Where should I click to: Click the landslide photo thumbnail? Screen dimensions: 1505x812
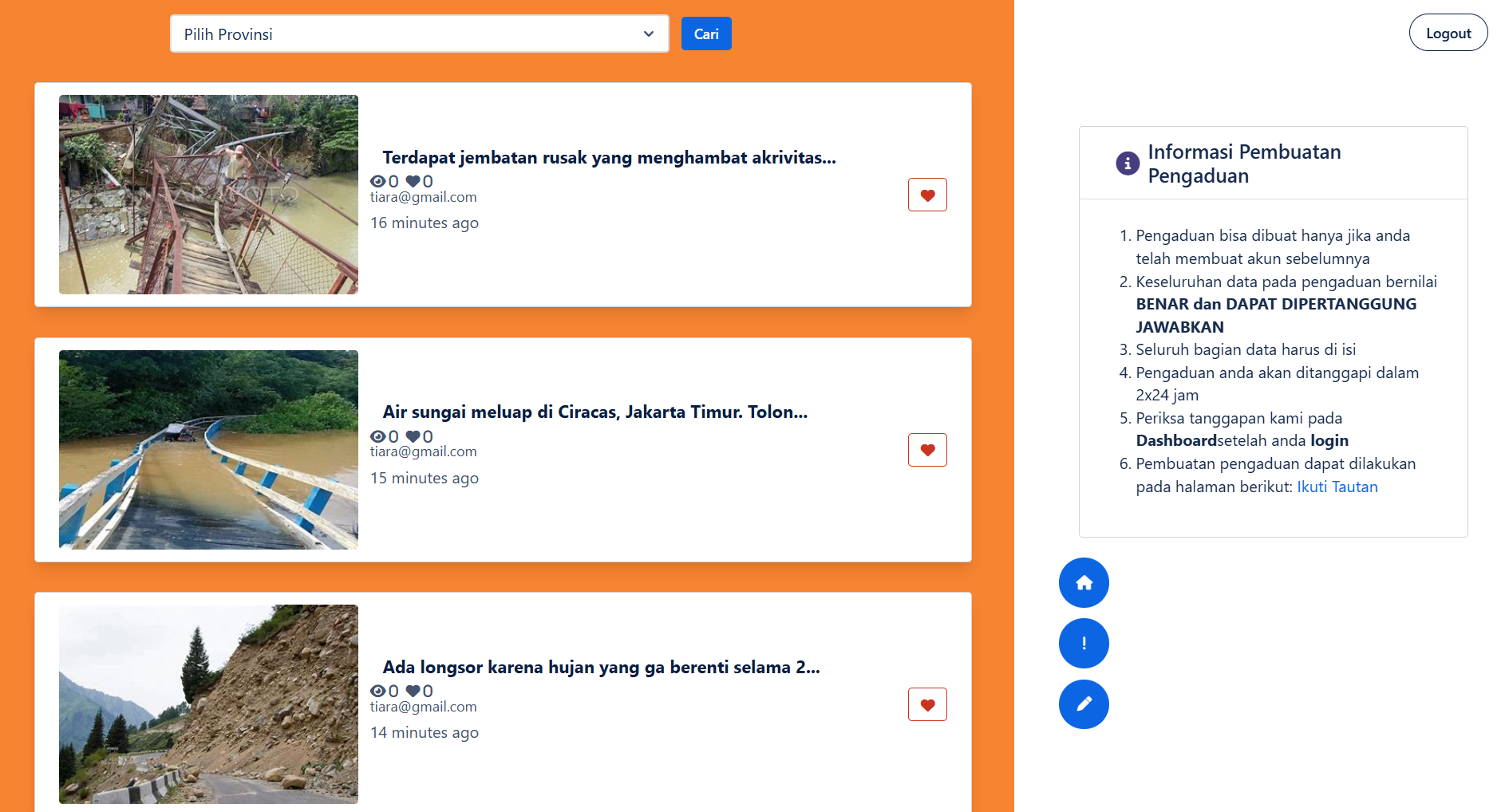point(208,704)
